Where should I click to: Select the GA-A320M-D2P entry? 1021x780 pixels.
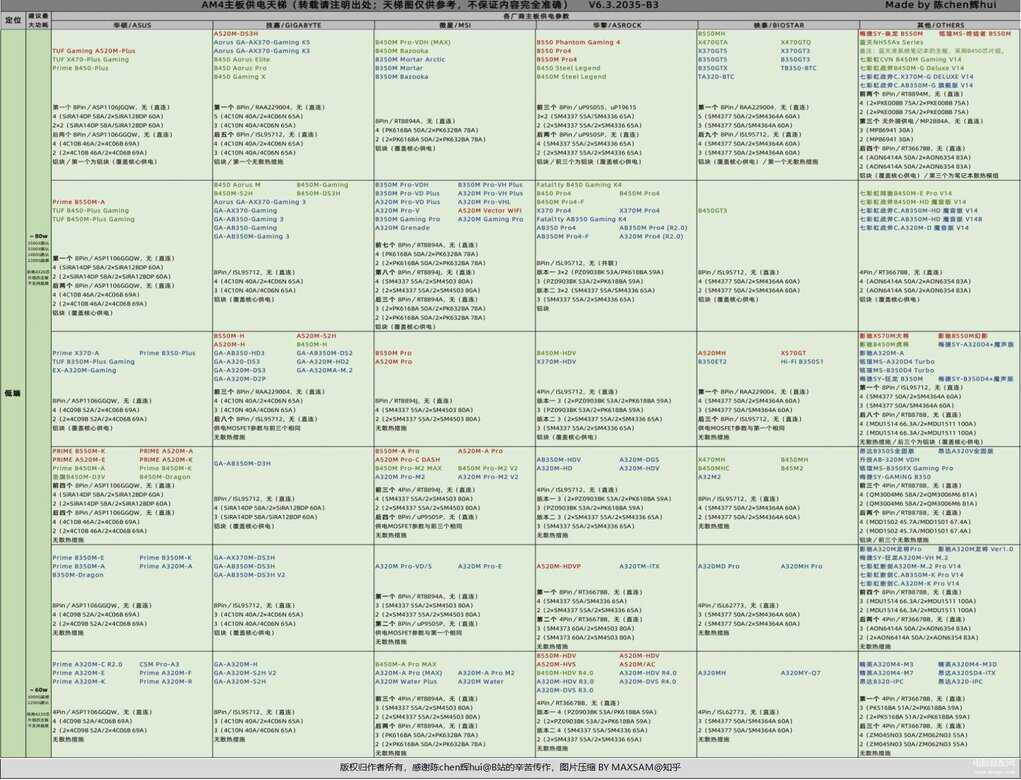[240, 378]
